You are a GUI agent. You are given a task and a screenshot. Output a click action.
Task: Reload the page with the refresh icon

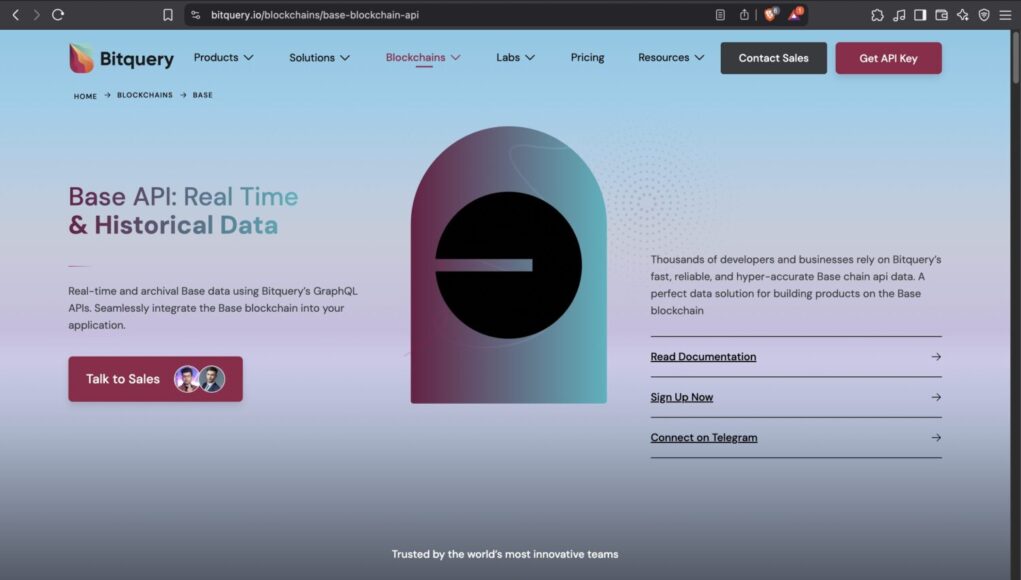pyautogui.click(x=58, y=14)
